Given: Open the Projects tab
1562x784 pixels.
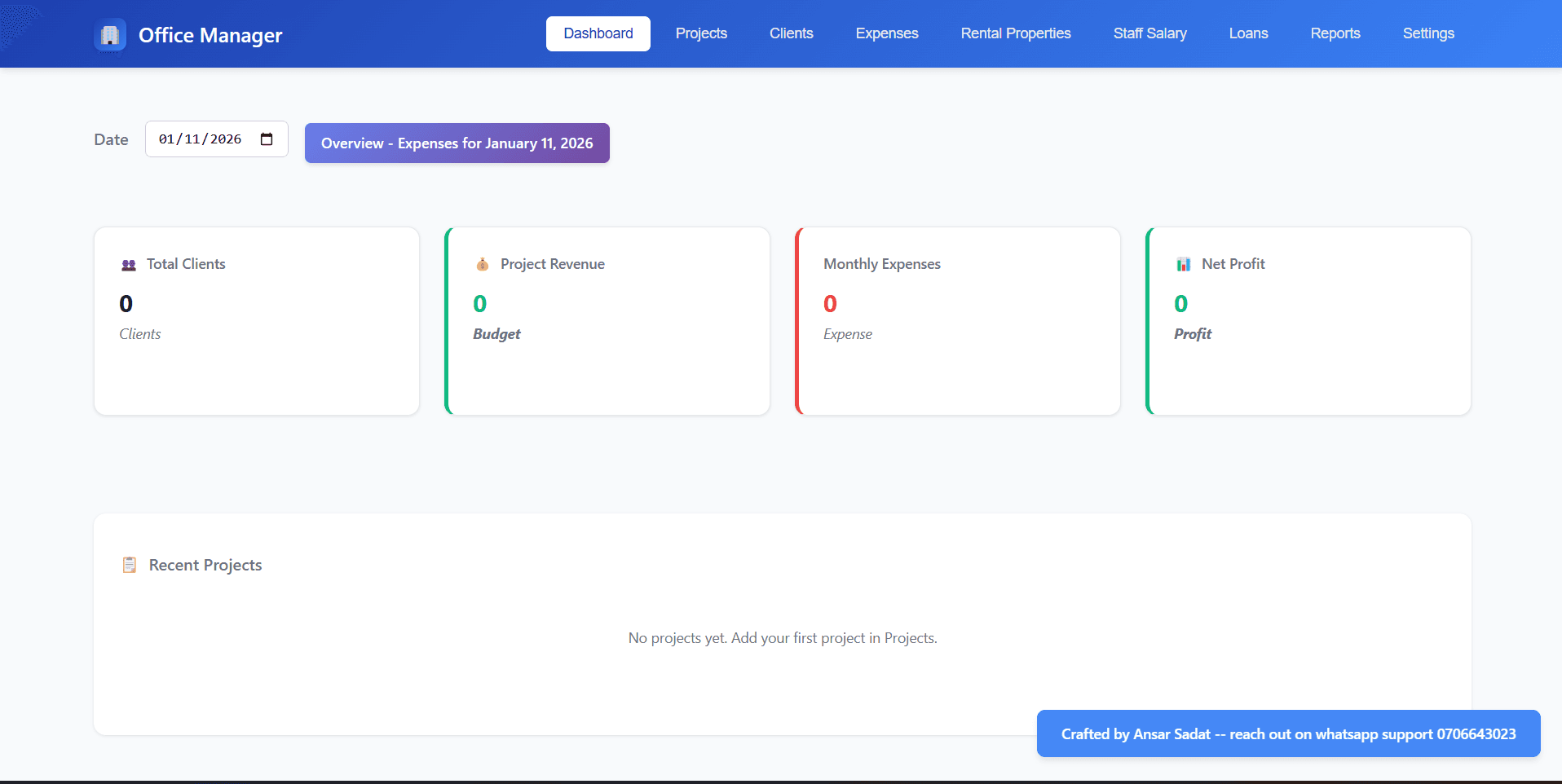Looking at the screenshot, I should pos(701,33).
